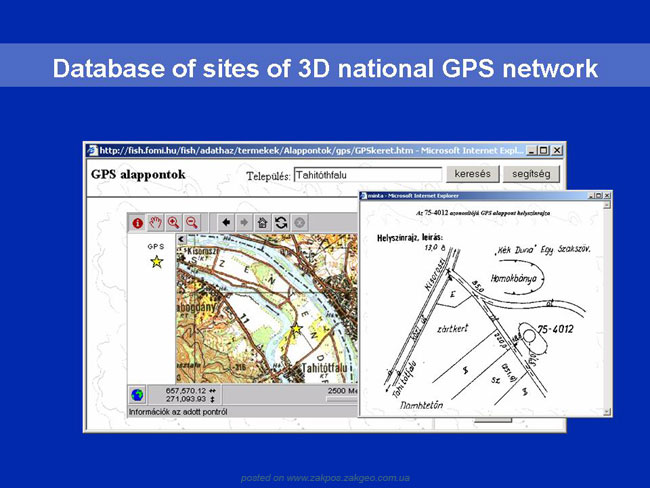650x488 pixels.
Task: Click the keresés search button
Action: coord(473,174)
